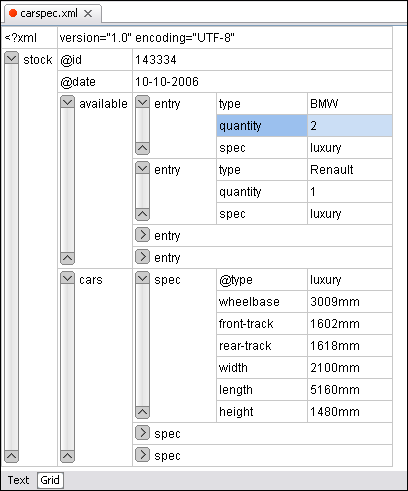
Task: Click the 10-10-2006 date value
Action: pyautogui.click(x=262, y=82)
